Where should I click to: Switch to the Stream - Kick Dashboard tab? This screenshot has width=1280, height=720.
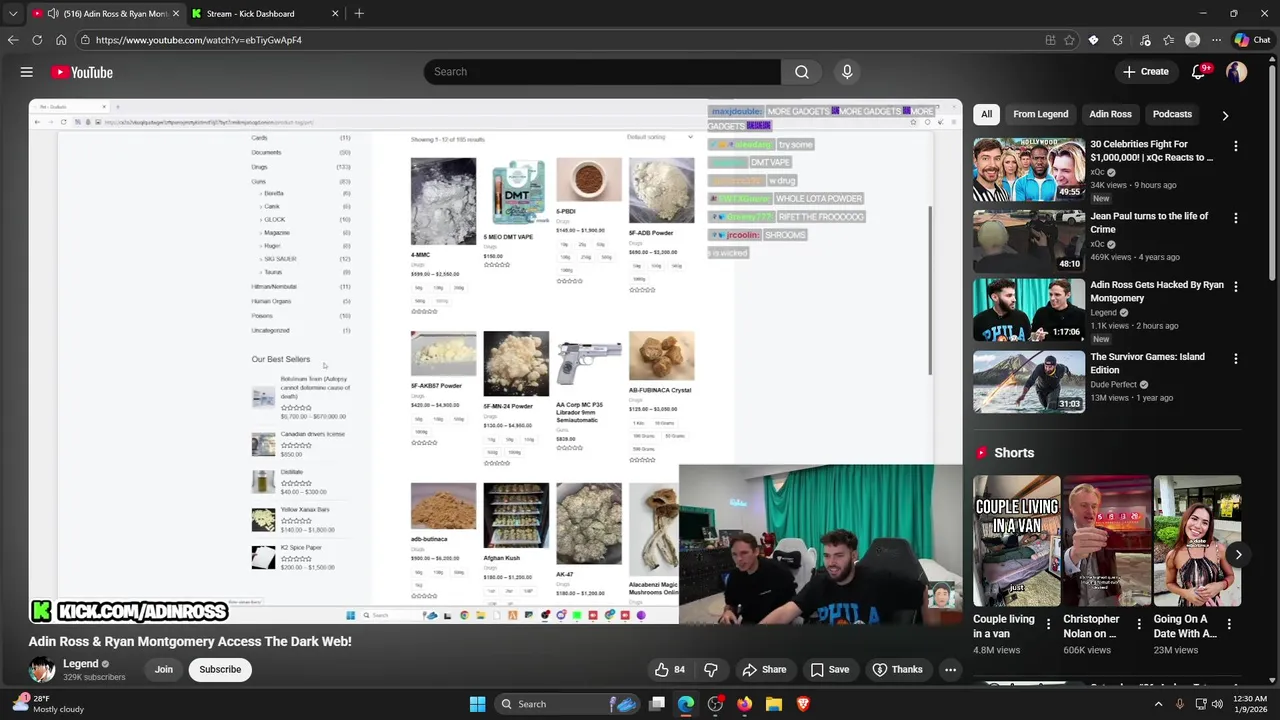pyautogui.click(x=265, y=14)
